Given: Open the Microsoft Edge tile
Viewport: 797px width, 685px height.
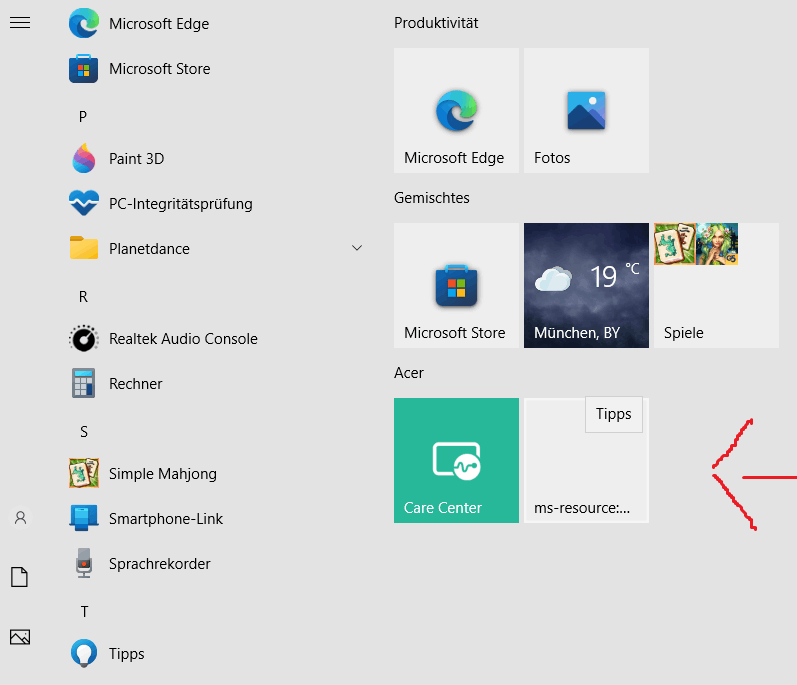Looking at the screenshot, I should [x=456, y=110].
